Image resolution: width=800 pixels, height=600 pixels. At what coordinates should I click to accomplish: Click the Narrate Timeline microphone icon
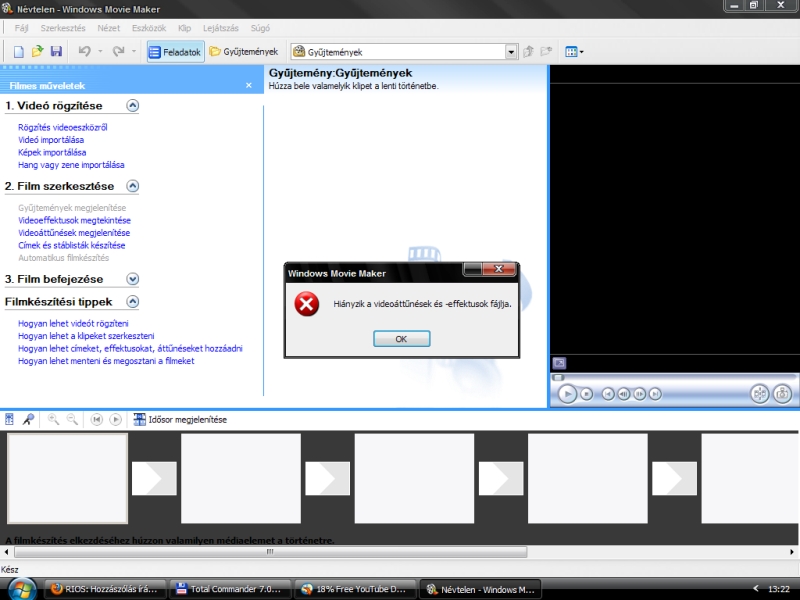29,419
